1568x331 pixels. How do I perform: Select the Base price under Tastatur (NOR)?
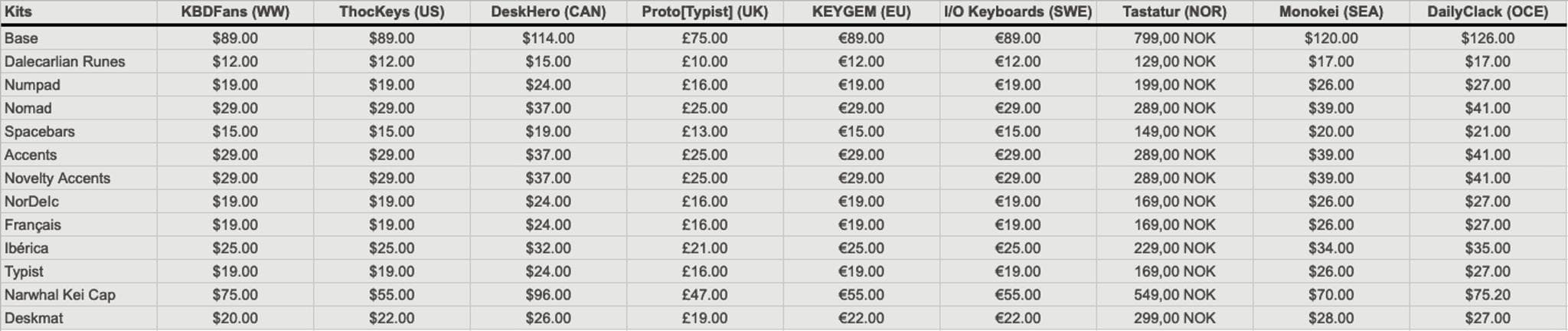[1174, 38]
